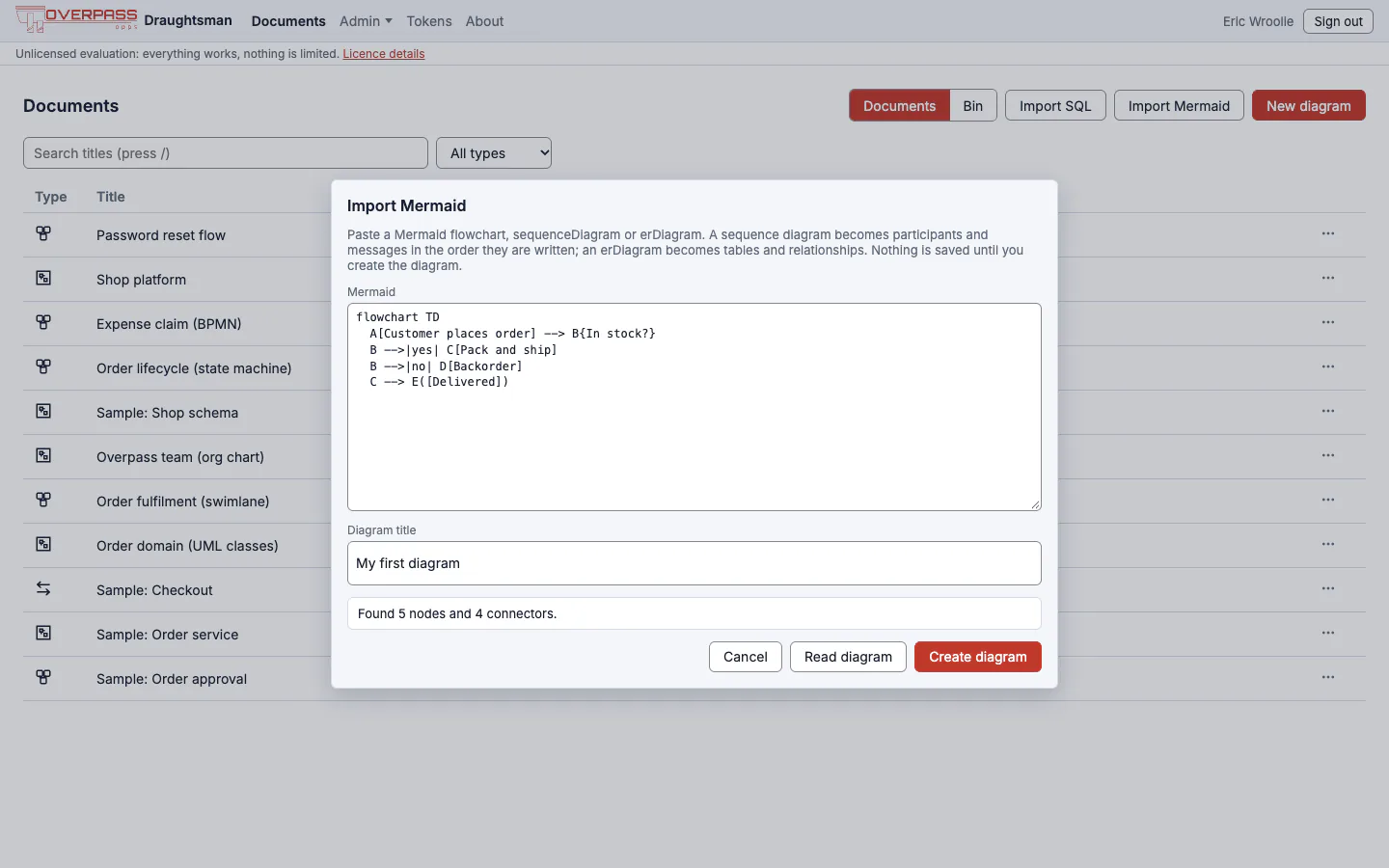The image size is (1389, 868).
Task: Grab the Mermaid textarea resize handle
Action: [1035, 504]
